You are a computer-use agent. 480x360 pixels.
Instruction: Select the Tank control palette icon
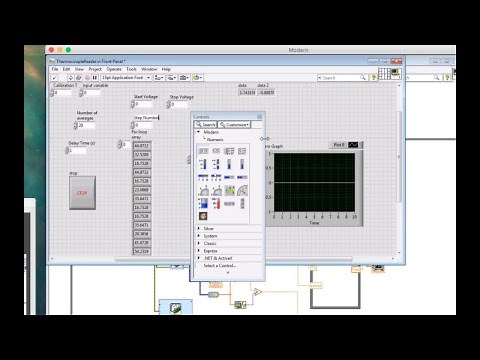click(x=203, y=203)
